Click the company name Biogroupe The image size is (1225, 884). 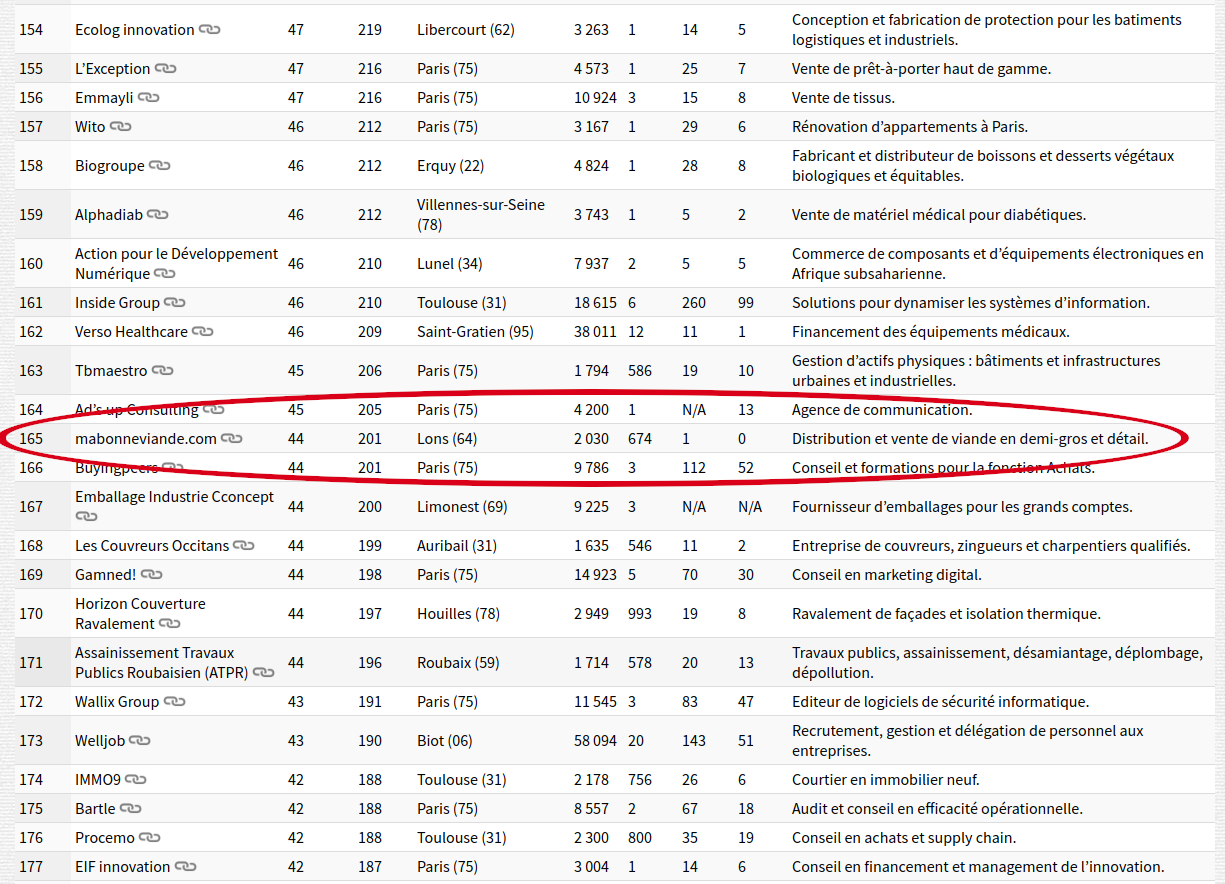coord(110,166)
